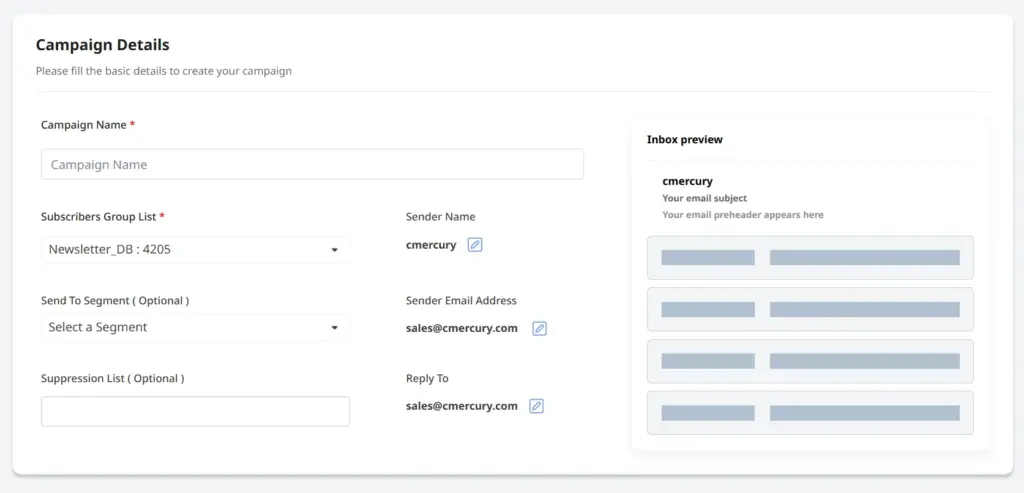This screenshot has height=493, width=1024.
Task: Click the Select a Segment combo box
Action: [195, 327]
